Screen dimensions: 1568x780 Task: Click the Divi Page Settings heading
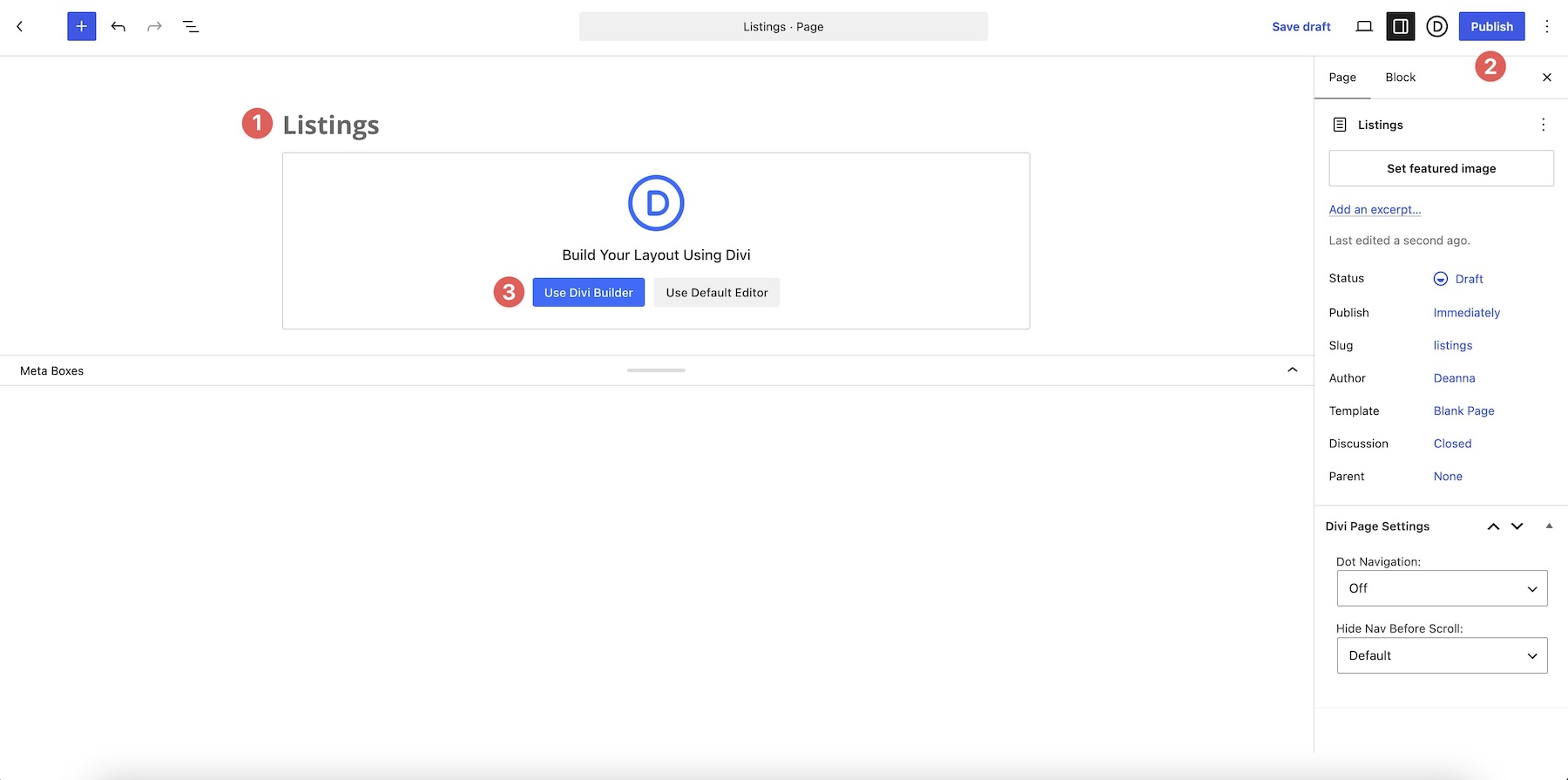tap(1377, 526)
